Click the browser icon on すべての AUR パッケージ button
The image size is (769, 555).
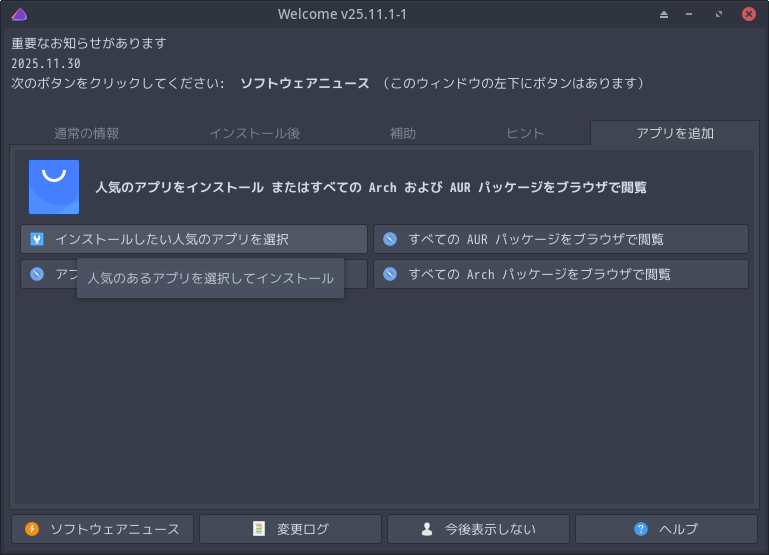click(390, 239)
